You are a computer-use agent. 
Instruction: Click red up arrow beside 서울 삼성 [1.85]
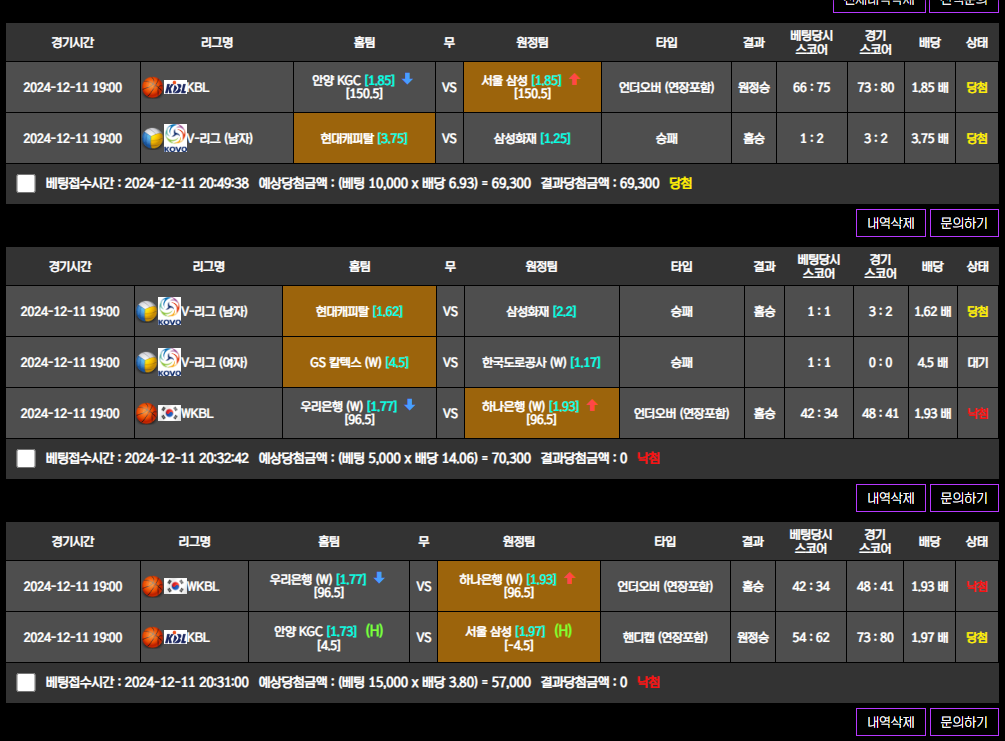point(575,79)
